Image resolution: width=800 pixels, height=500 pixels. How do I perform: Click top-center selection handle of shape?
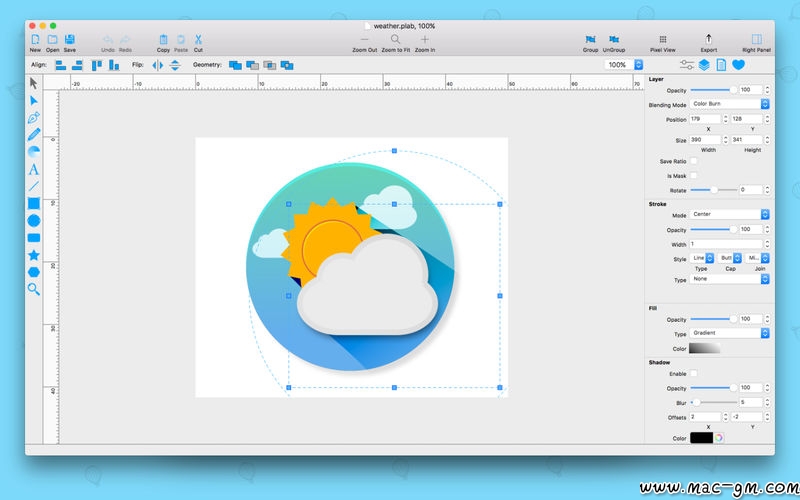click(x=394, y=204)
